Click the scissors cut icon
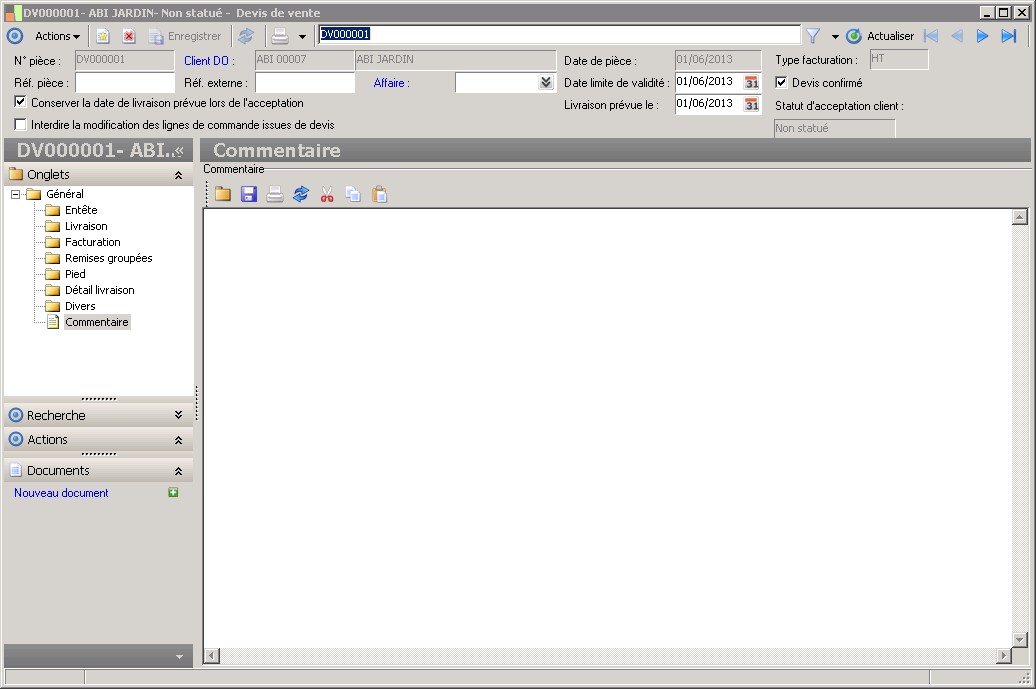Screen dimensions: 1036x689 pyautogui.click(x=327, y=195)
